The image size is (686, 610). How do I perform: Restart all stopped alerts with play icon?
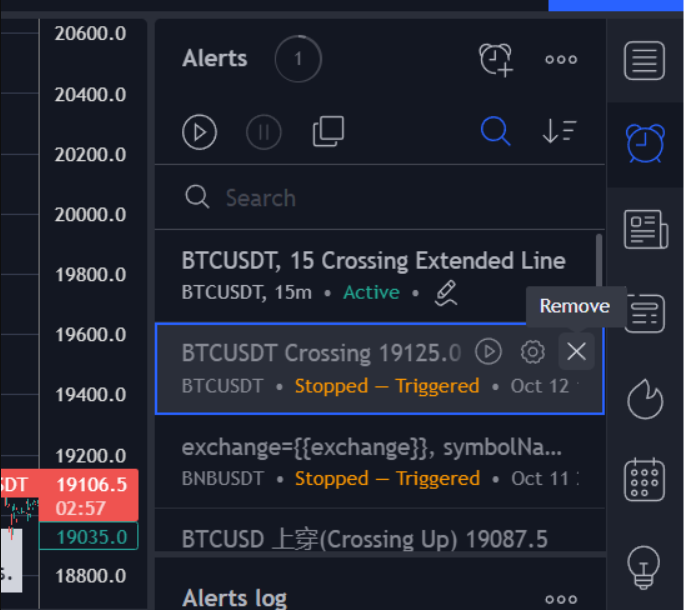point(200,132)
